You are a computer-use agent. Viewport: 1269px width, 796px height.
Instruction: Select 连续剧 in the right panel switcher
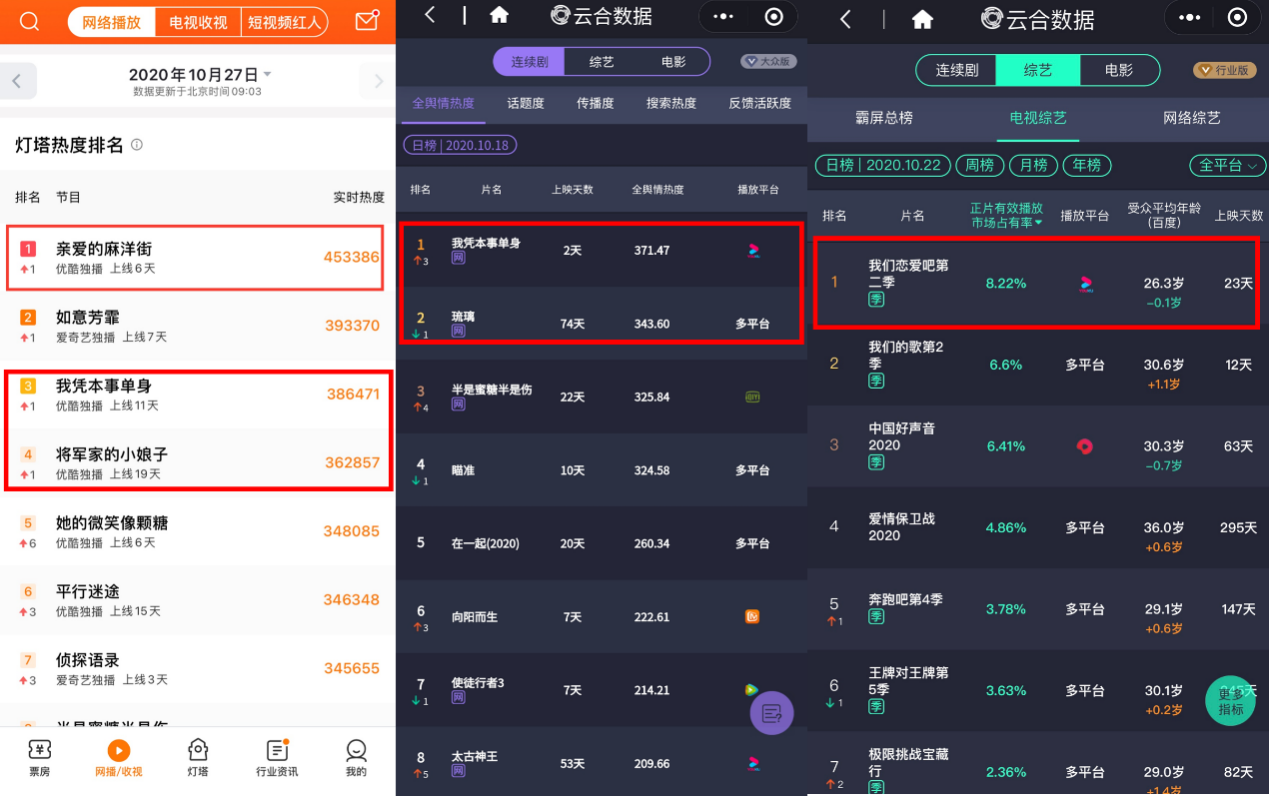point(957,70)
